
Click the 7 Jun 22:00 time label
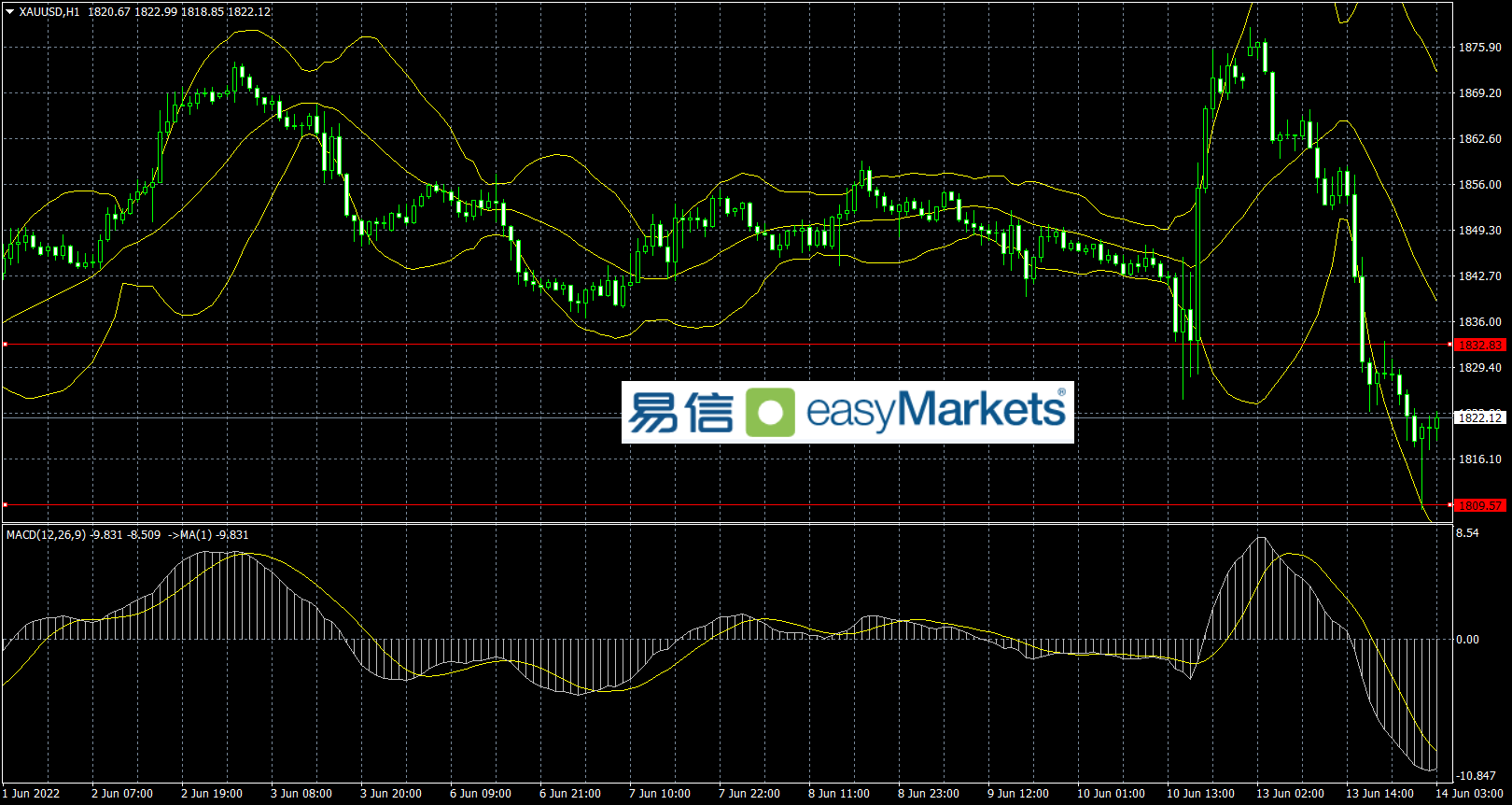click(749, 794)
